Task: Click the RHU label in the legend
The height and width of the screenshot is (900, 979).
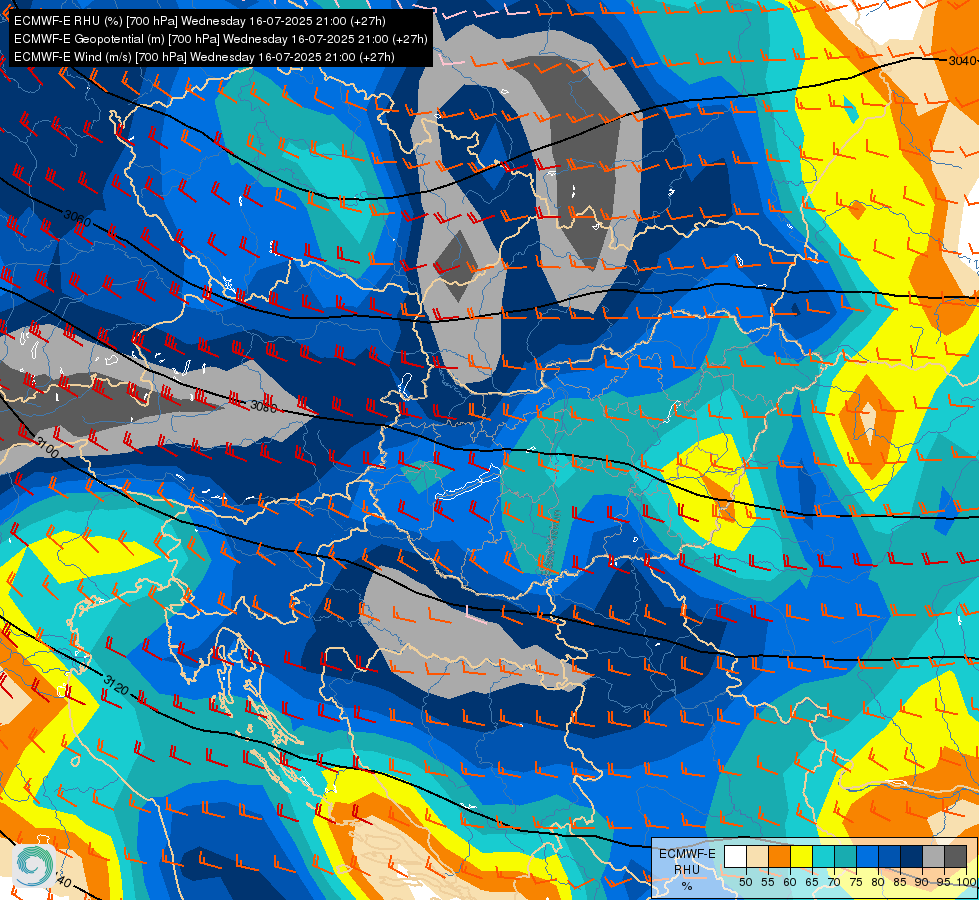Action: pos(687,869)
